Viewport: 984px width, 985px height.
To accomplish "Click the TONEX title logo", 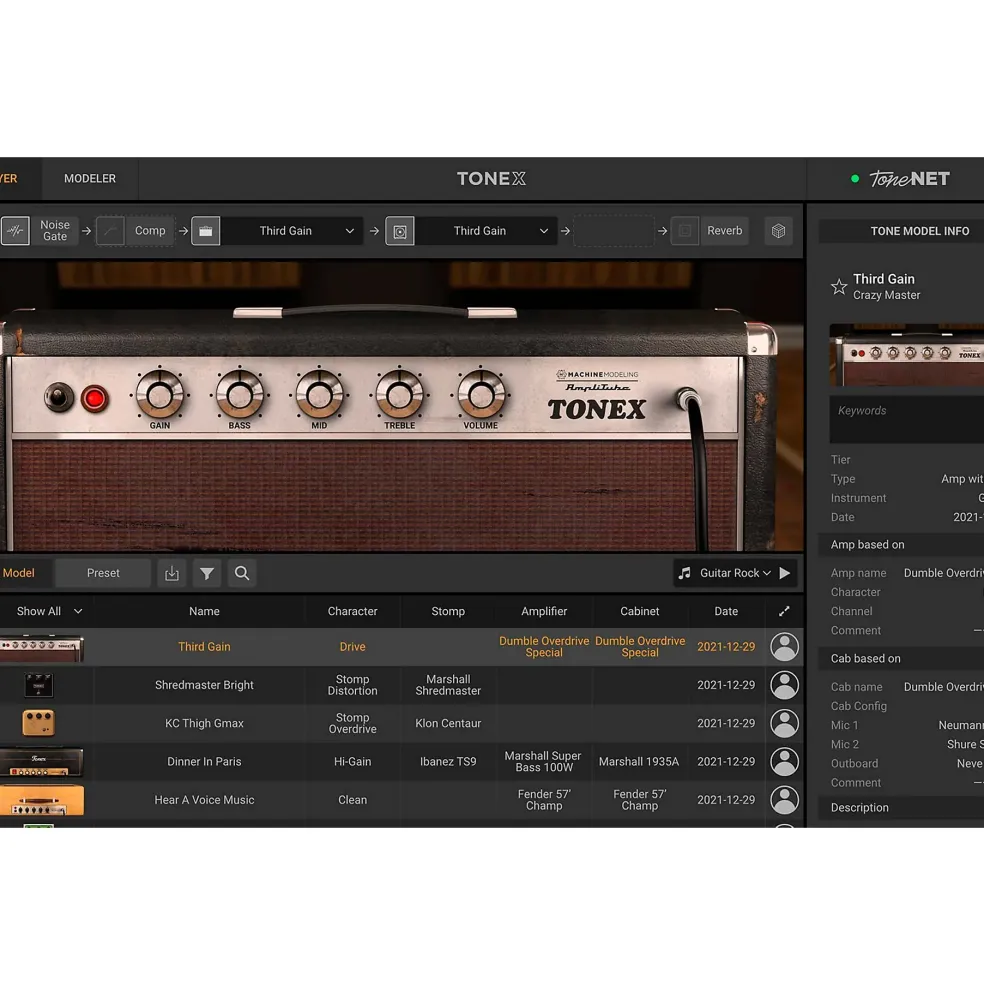I will pos(491,179).
